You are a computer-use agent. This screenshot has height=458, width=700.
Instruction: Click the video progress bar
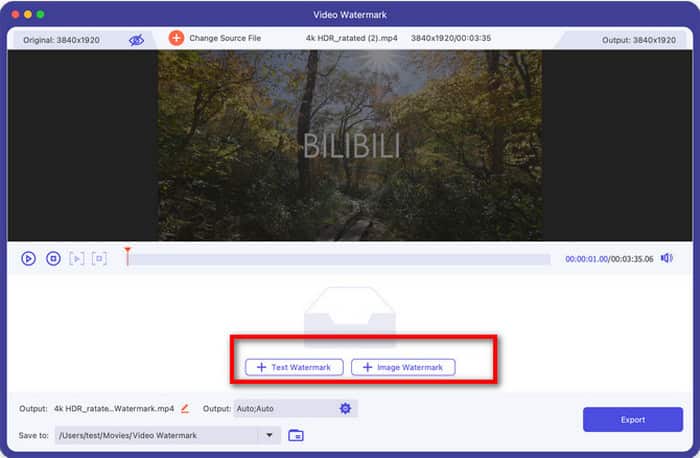click(339, 259)
